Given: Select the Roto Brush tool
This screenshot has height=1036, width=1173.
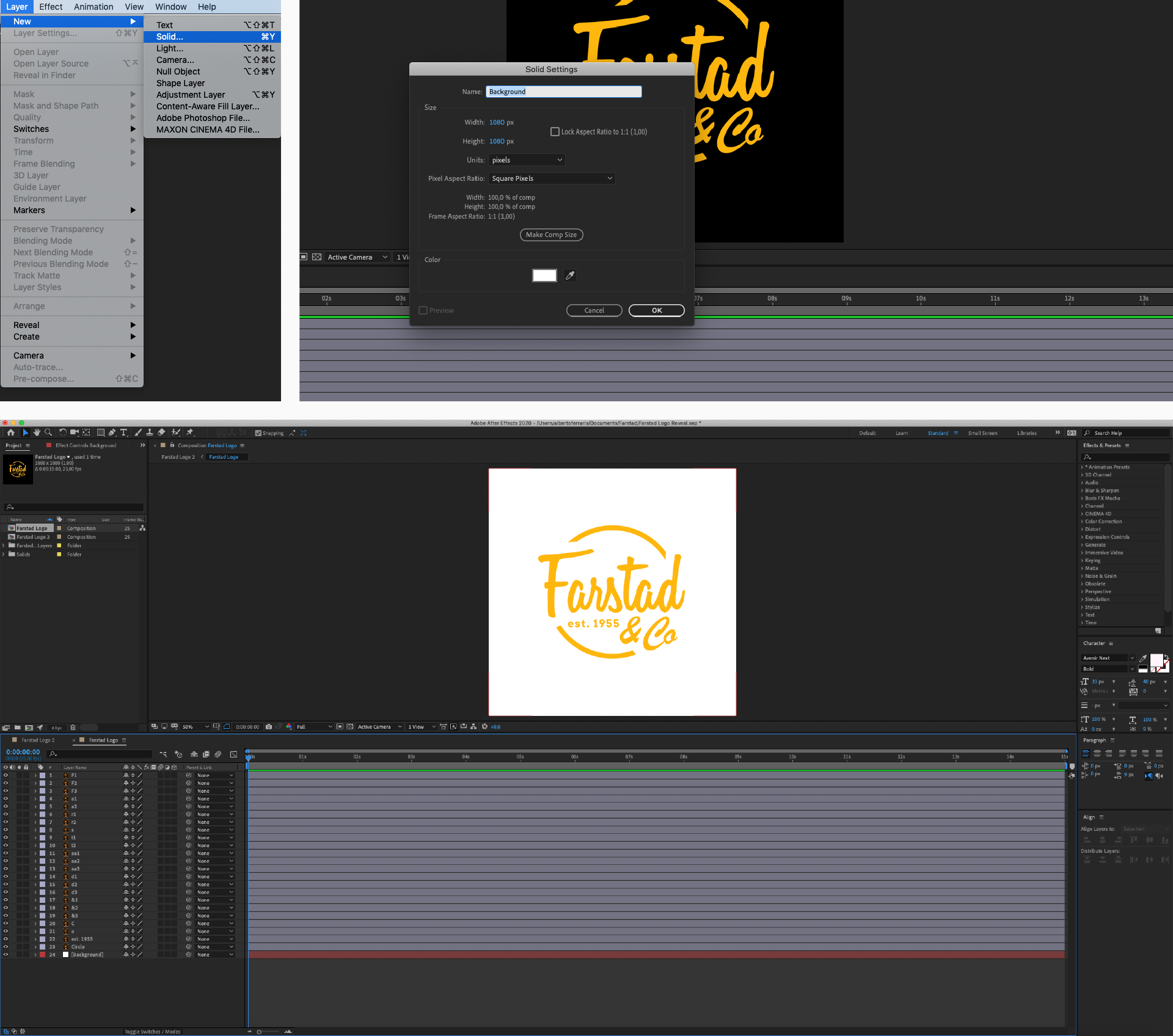Looking at the screenshot, I should coord(176,432).
